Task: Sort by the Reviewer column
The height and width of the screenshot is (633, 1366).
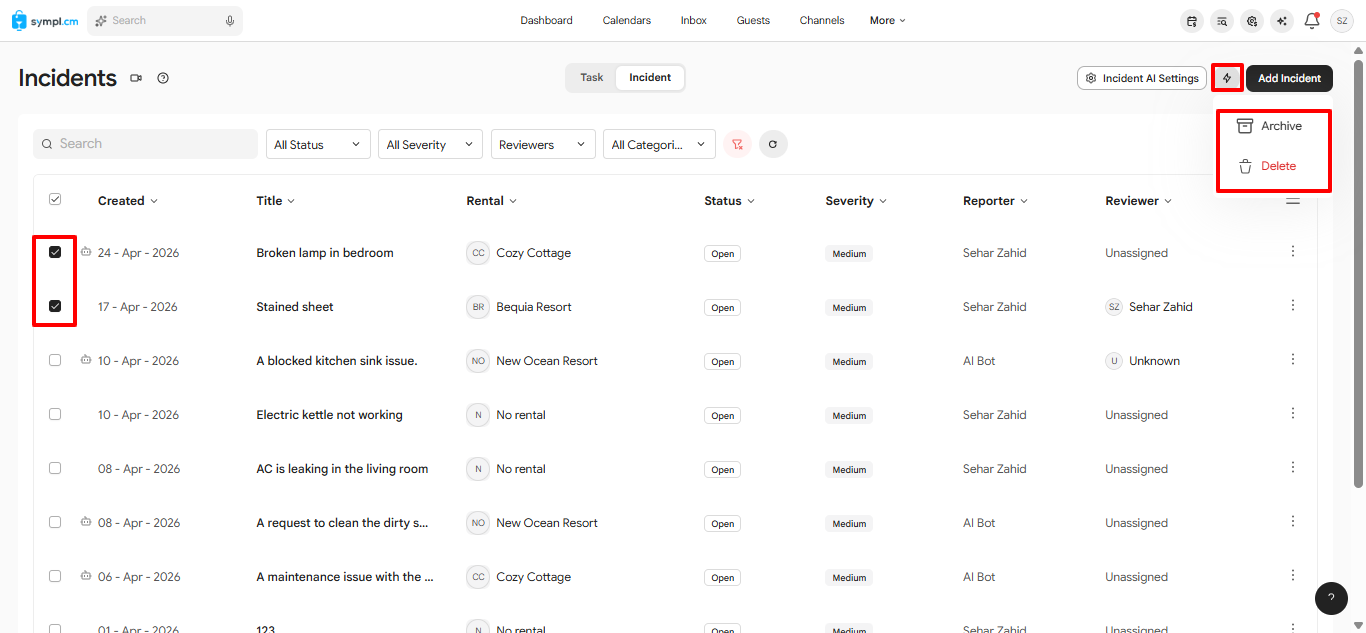Action: [x=1138, y=201]
